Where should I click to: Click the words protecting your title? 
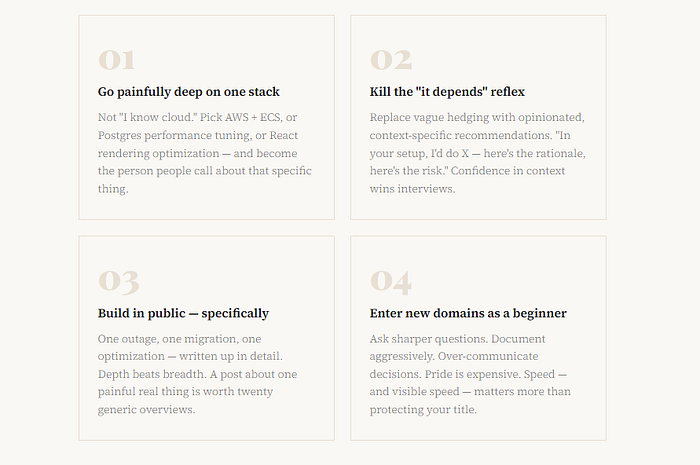pos(423,410)
